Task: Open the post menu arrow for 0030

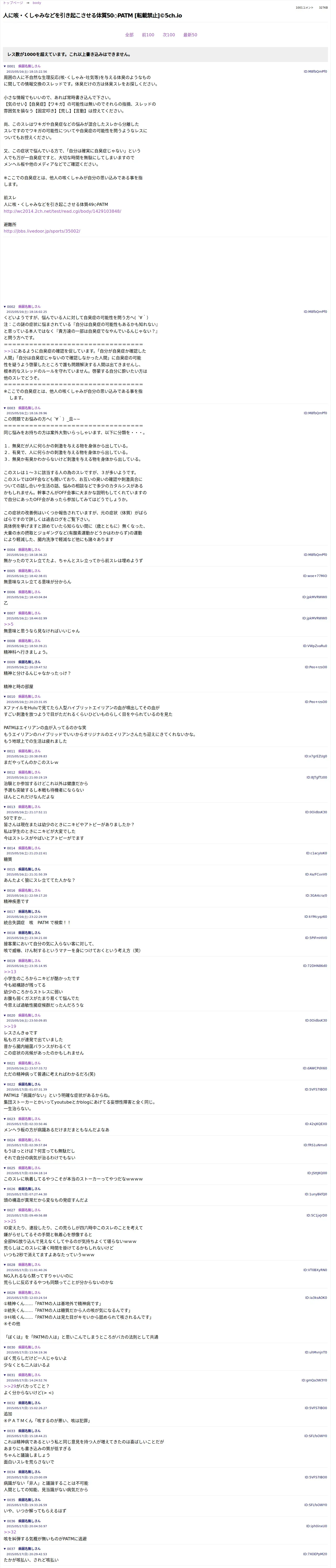Action: (x=5, y=1347)
